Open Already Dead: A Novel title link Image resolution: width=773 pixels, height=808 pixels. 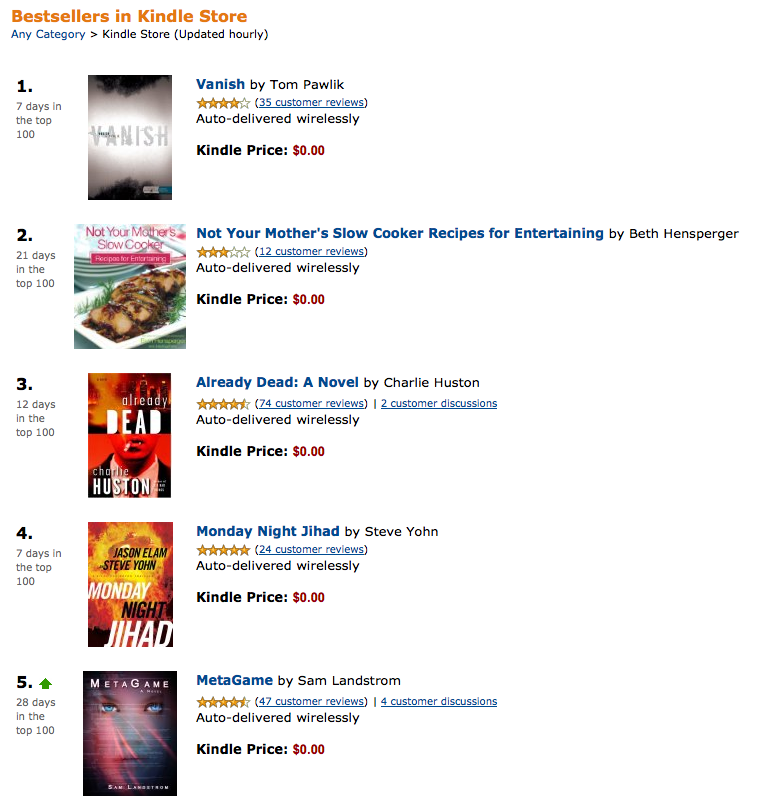[x=277, y=382]
